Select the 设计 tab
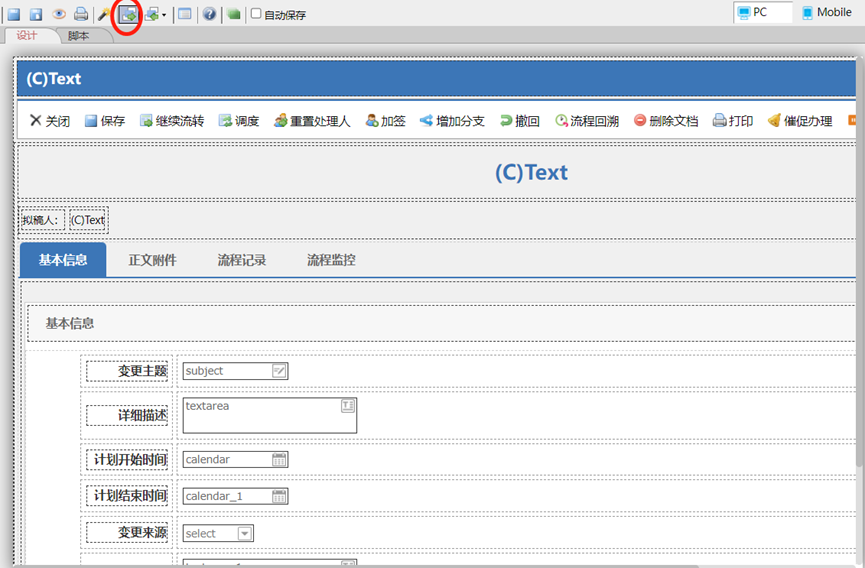Screen dimensions: 865x568 coord(27,36)
